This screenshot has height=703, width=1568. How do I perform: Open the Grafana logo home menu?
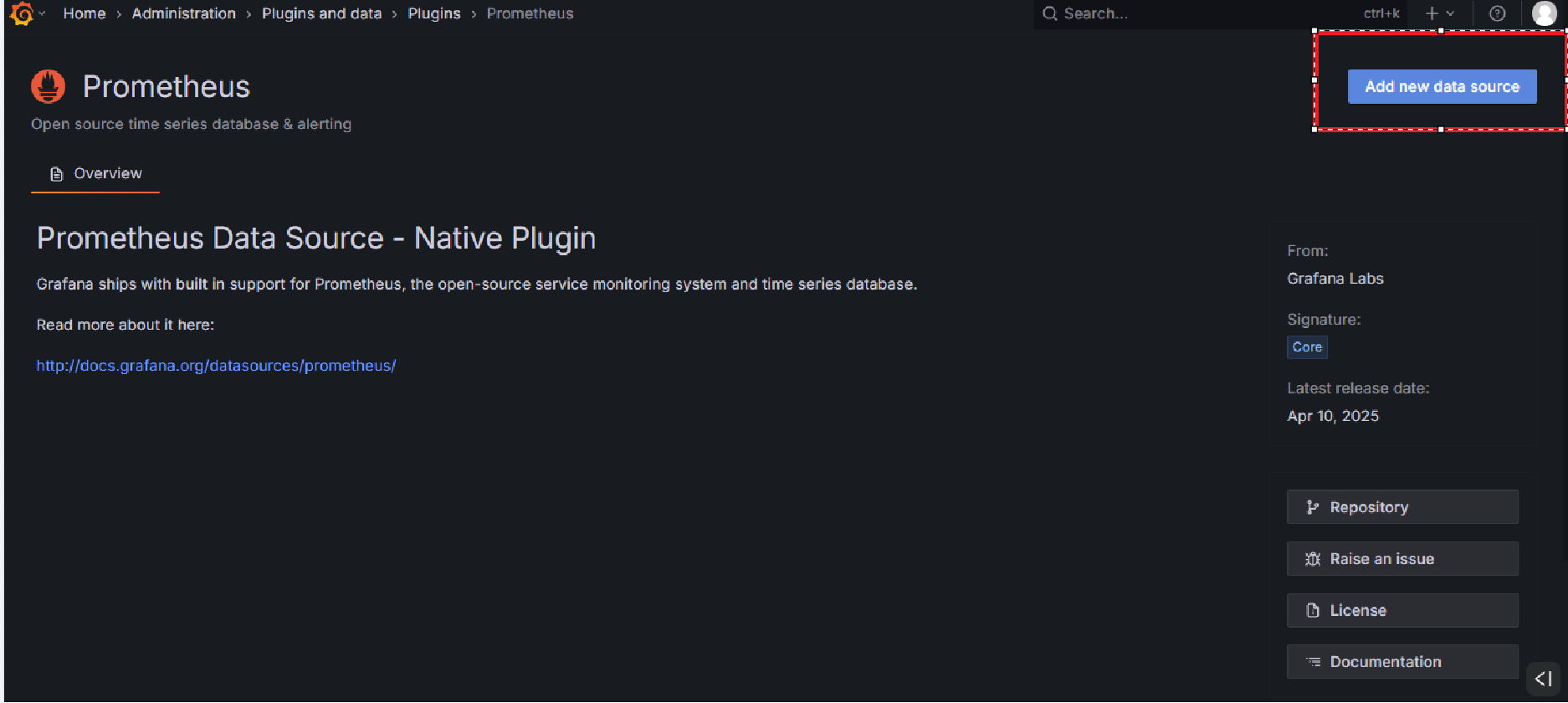click(x=22, y=13)
